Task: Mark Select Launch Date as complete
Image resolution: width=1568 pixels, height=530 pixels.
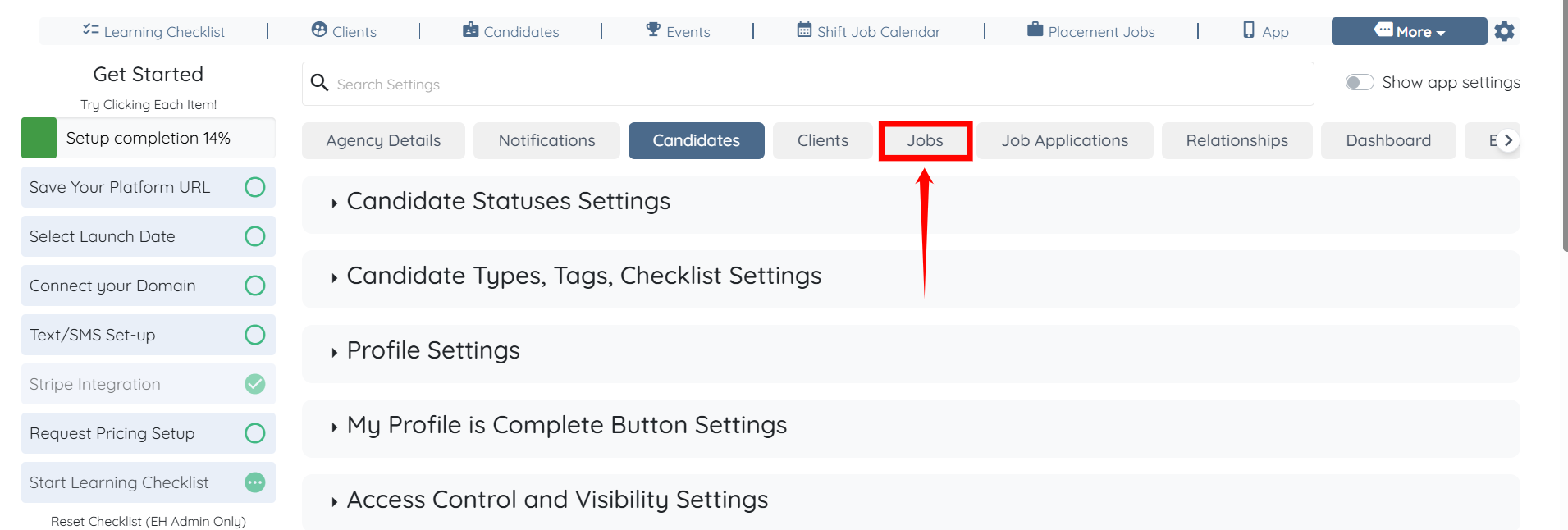Action: click(x=255, y=236)
